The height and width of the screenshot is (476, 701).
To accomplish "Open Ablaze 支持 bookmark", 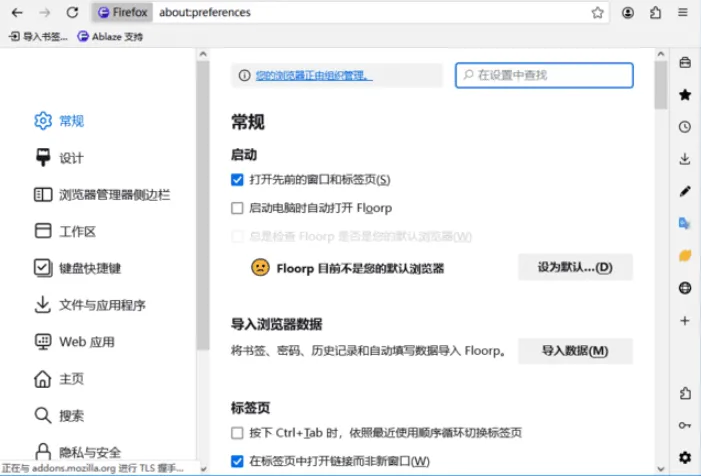I will (110, 36).
